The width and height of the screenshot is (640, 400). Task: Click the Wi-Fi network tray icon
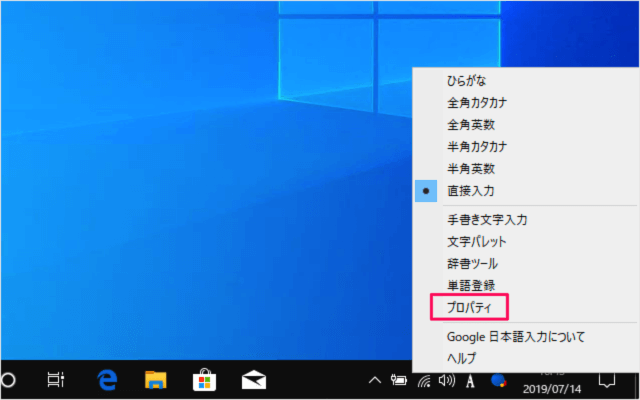click(424, 380)
